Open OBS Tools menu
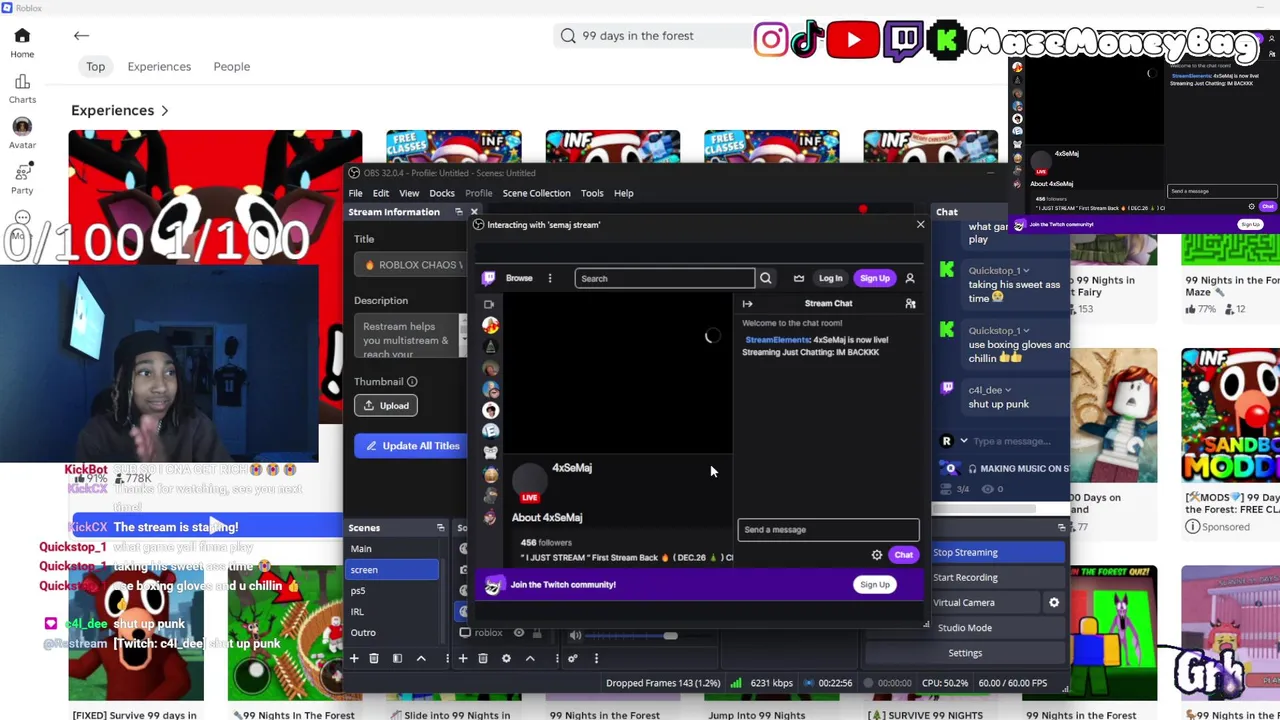 (592, 193)
